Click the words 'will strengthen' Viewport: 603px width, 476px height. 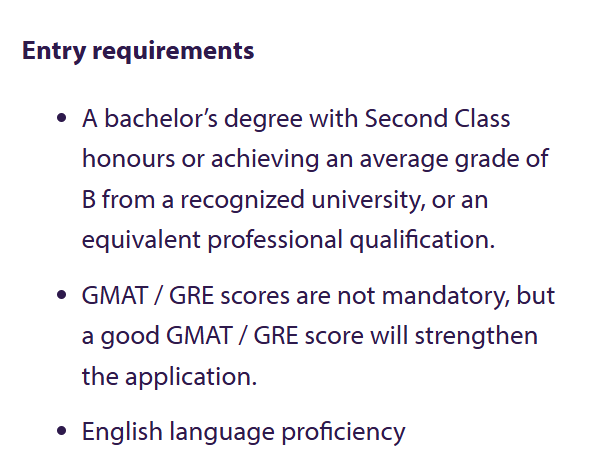[x=454, y=336]
